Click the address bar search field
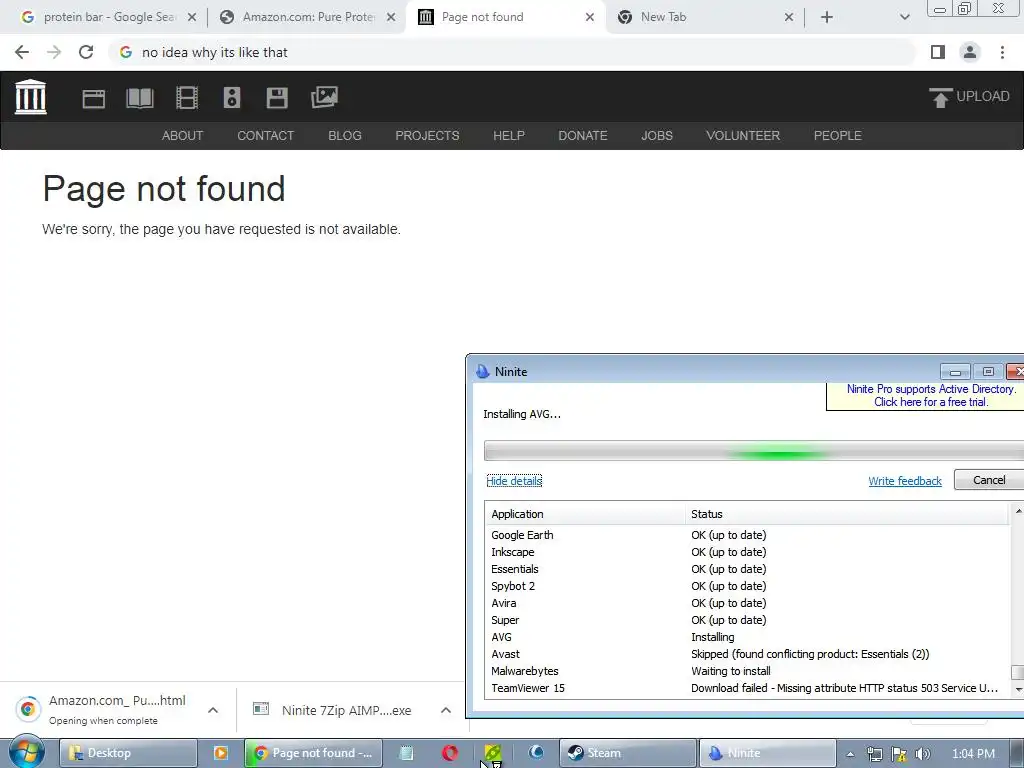 pyautogui.click(x=513, y=52)
